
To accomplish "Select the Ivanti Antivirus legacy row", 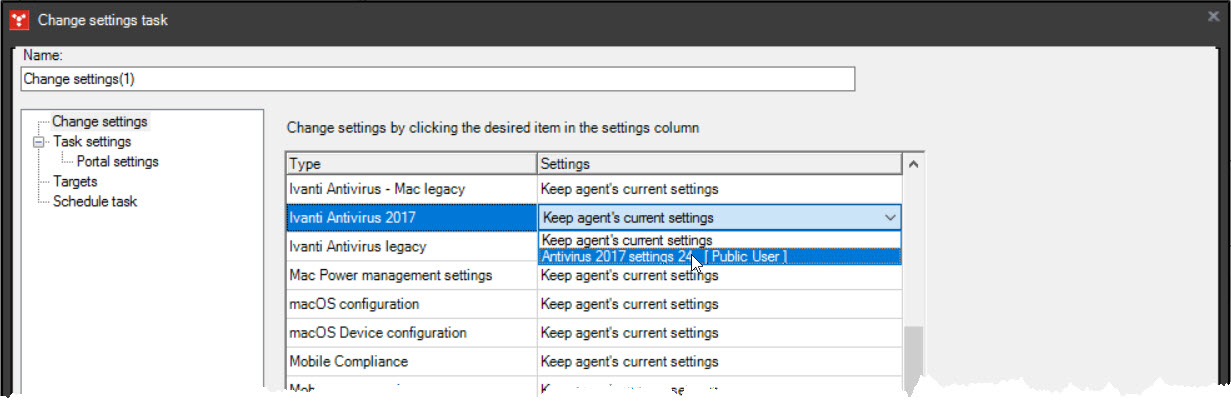I will point(410,247).
